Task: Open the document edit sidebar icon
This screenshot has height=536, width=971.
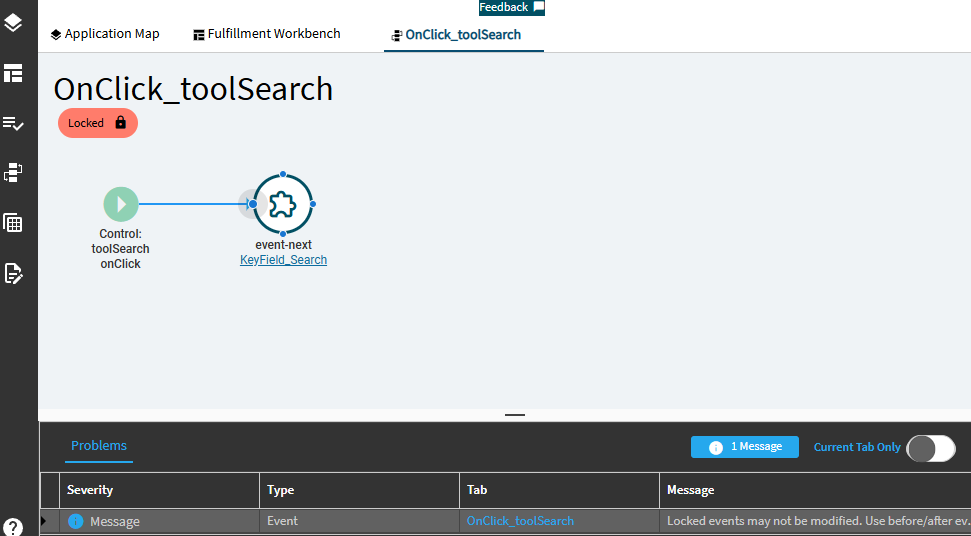Action: coord(13,273)
